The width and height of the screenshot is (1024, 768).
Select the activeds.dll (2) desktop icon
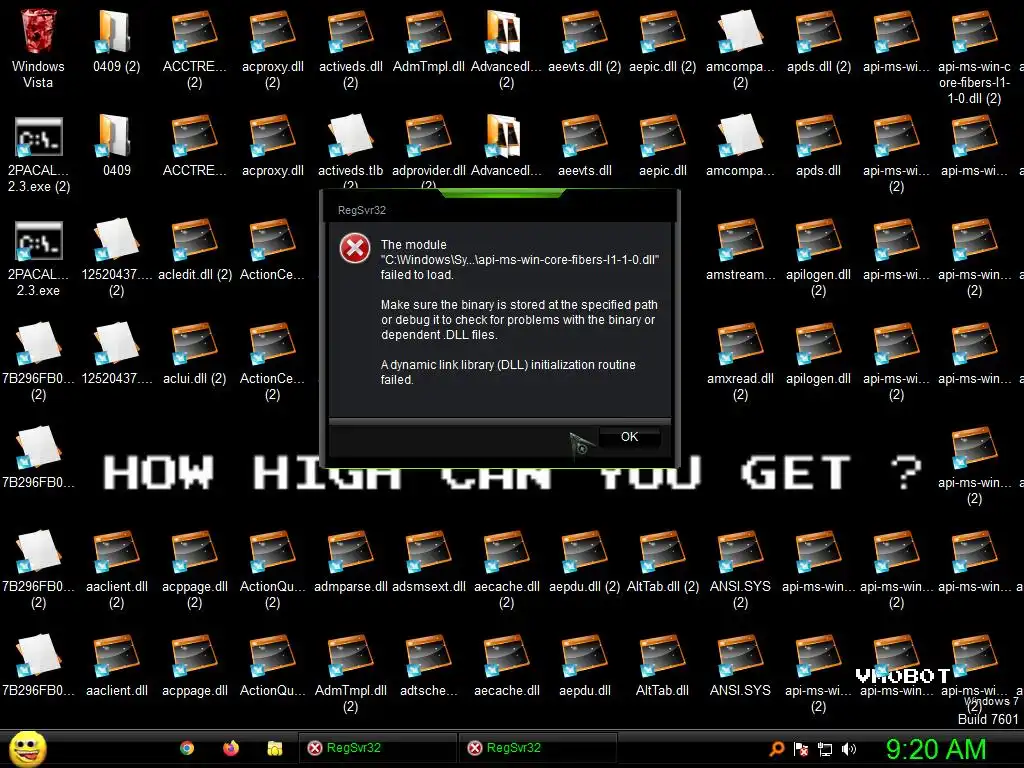point(350,49)
